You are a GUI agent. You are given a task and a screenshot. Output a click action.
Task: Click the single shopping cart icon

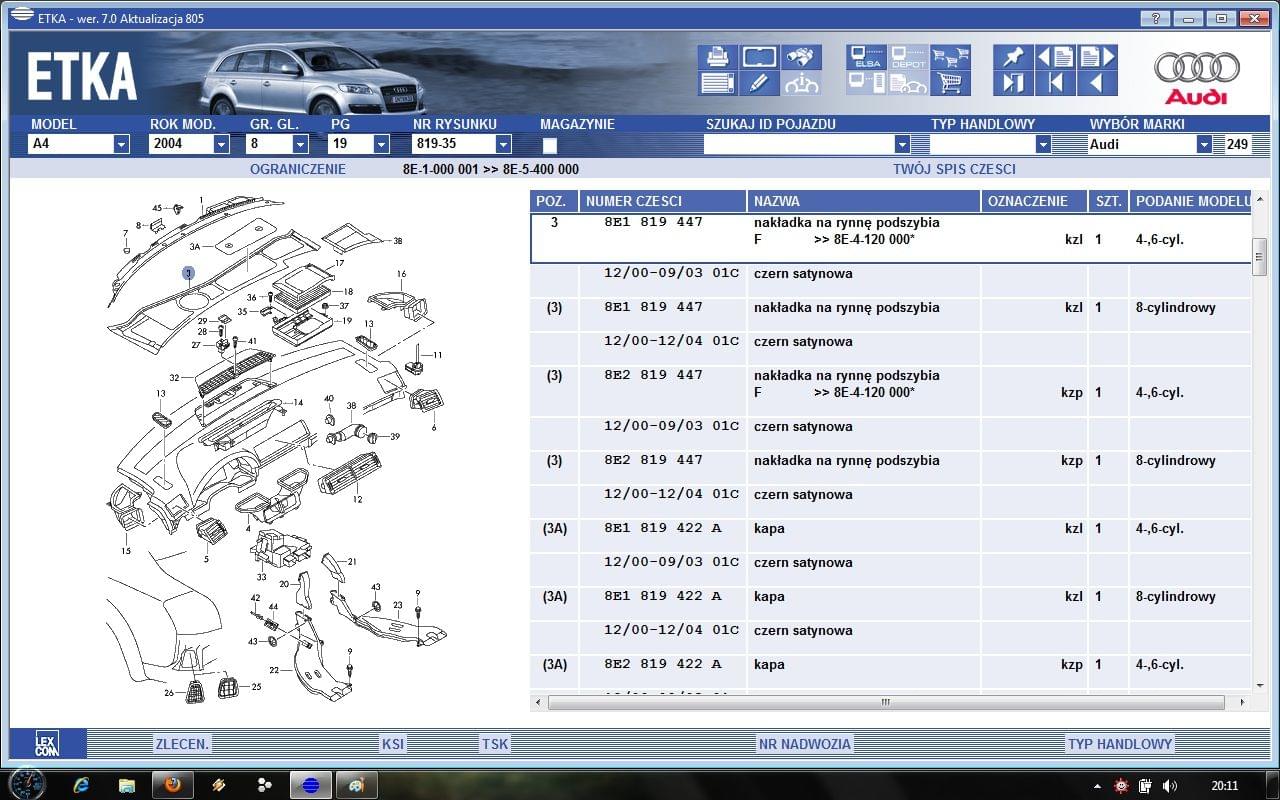click(950, 83)
